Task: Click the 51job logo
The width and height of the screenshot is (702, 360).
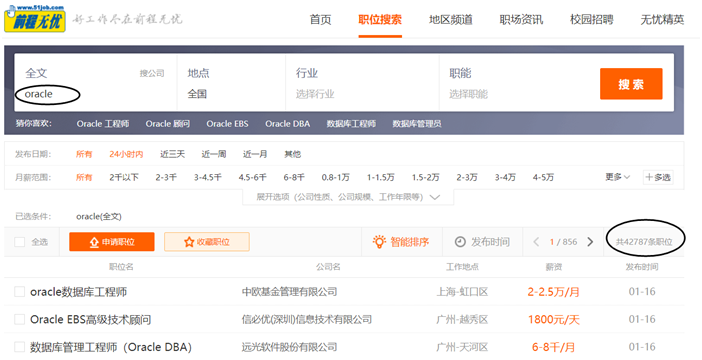Action: click(35, 18)
